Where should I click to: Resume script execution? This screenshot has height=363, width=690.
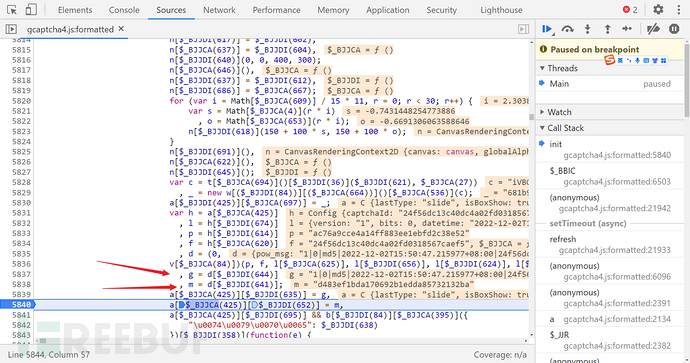point(547,29)
